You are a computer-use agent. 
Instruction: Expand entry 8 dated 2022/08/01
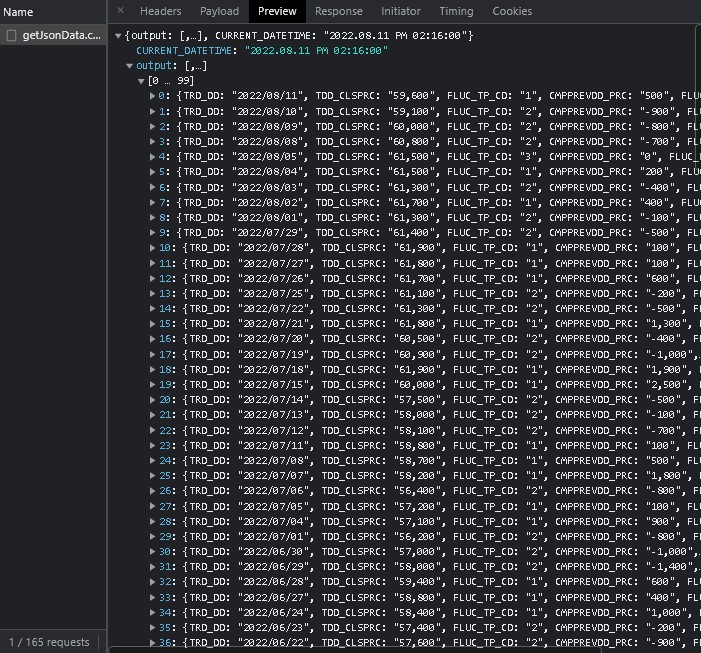point(152,217)
